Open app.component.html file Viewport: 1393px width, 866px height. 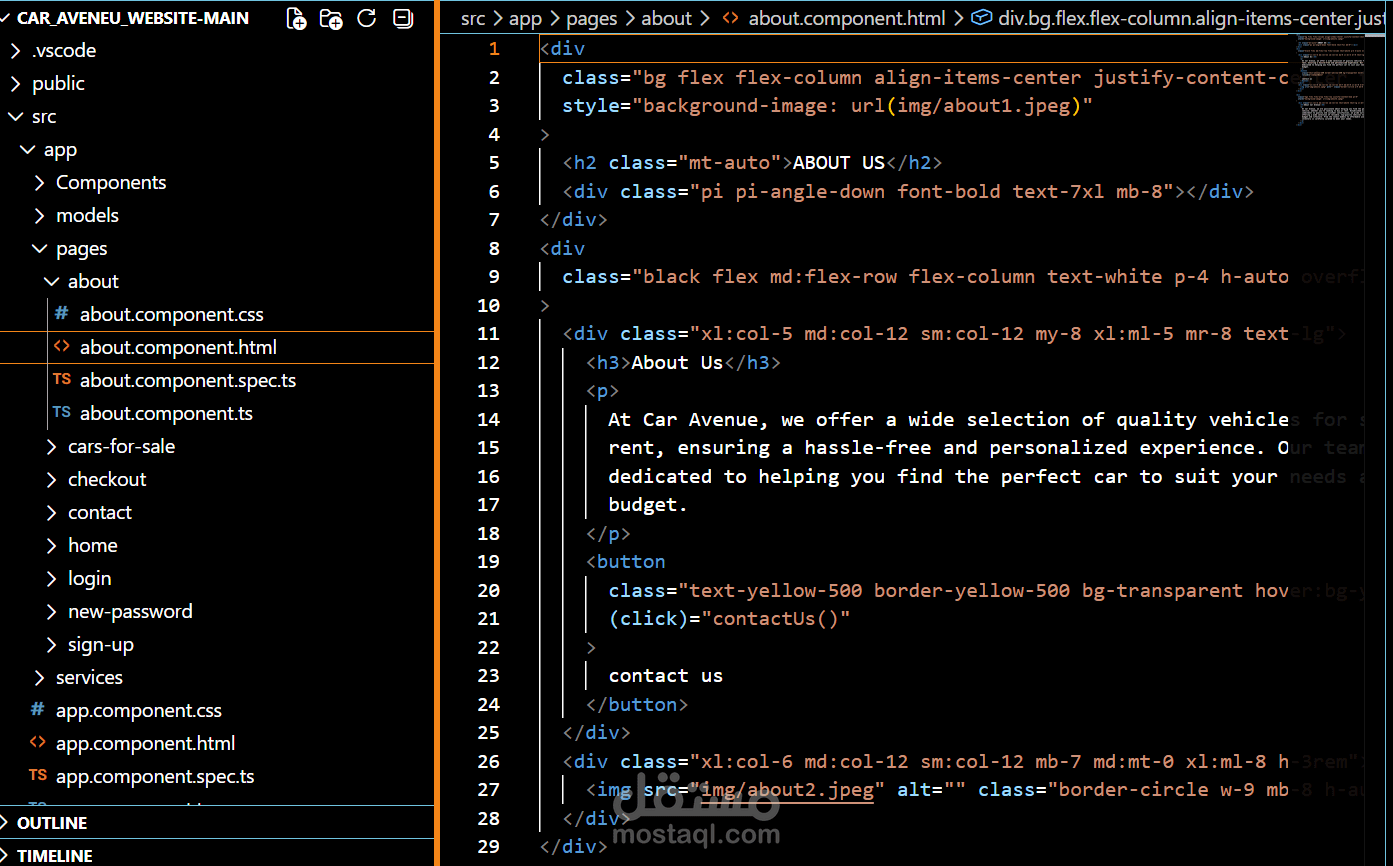pos(145,743)
